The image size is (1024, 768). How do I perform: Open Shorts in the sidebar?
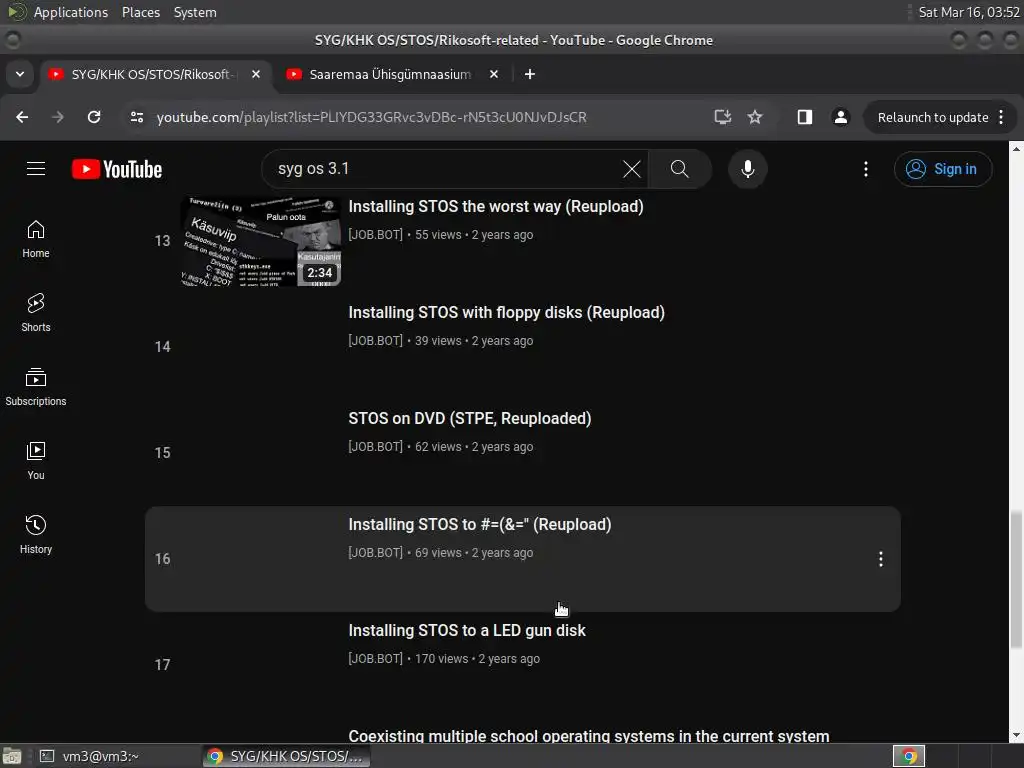coord(36,313)
